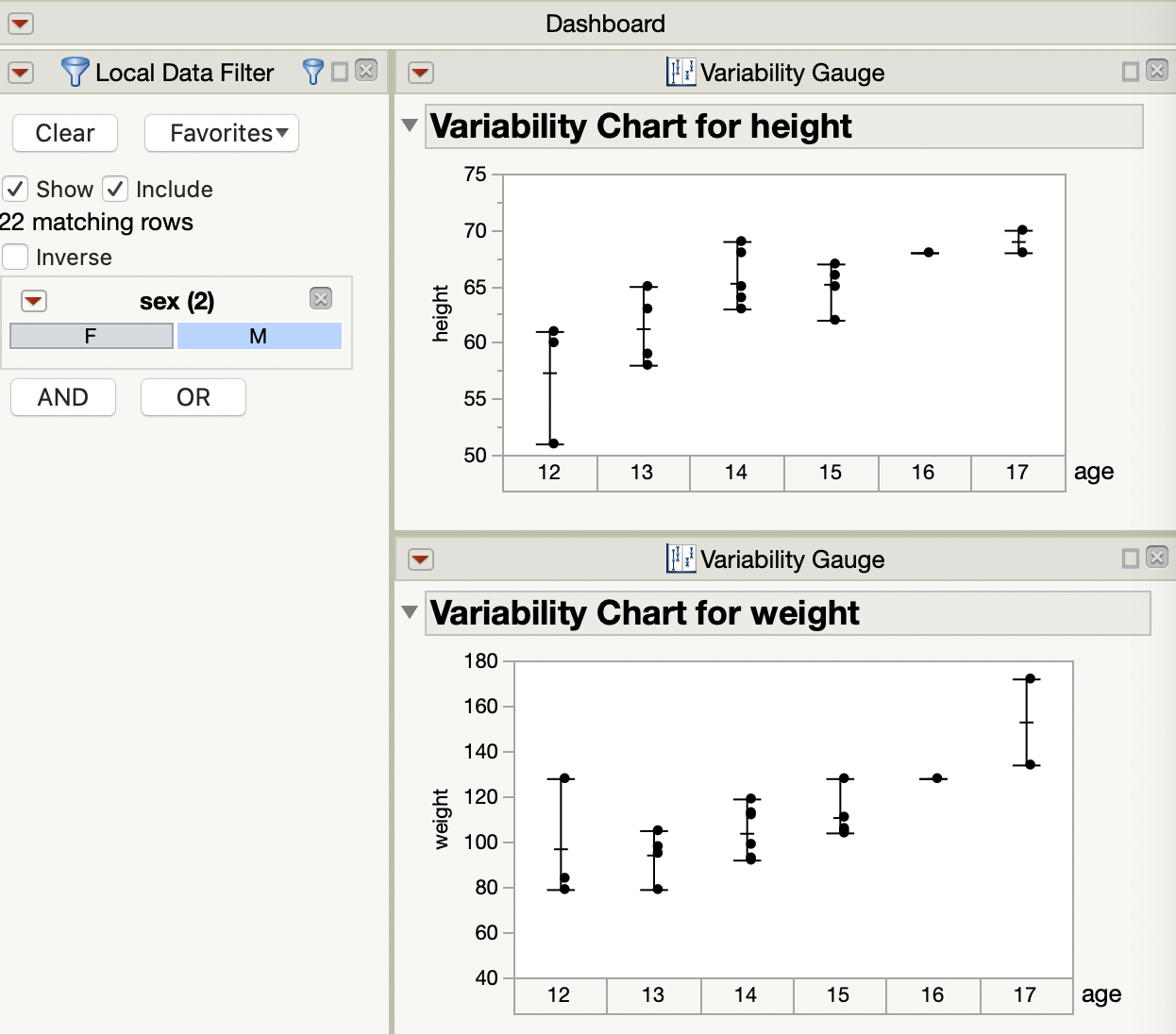Click the OR button
1176x1034 pixels.
(193, 397)
